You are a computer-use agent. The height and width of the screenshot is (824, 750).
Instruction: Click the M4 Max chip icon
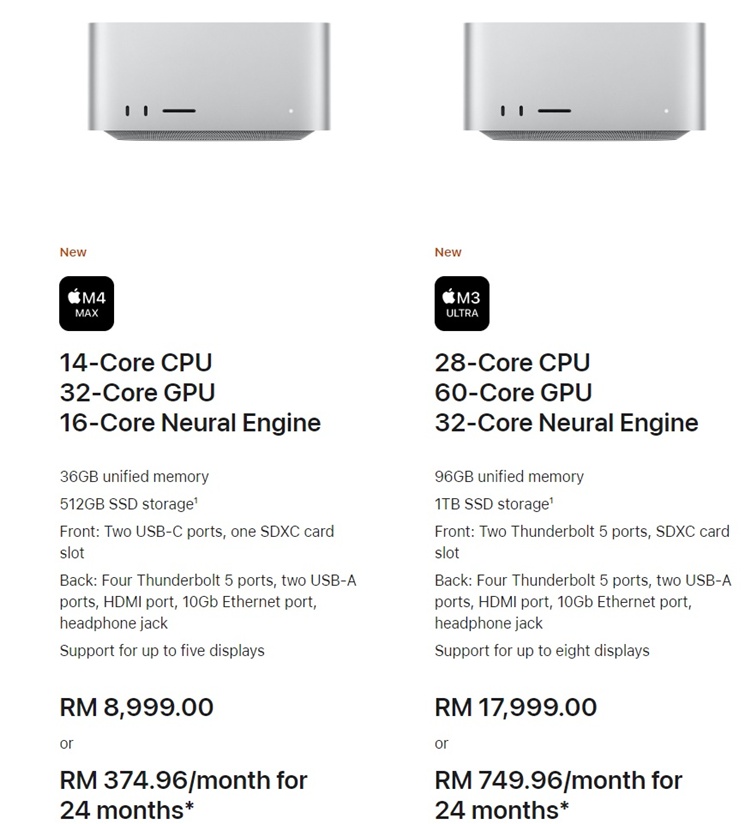[86, 304]
